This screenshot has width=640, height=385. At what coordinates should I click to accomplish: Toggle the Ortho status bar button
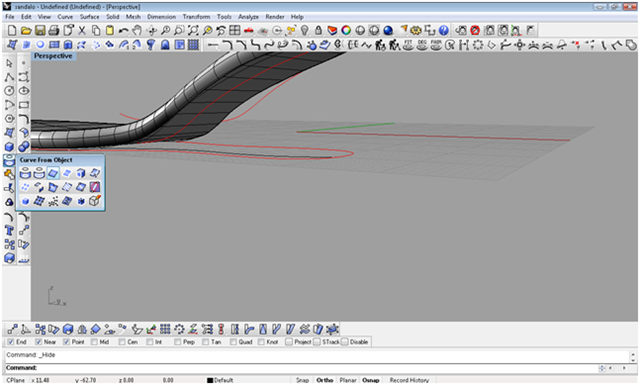324,380
